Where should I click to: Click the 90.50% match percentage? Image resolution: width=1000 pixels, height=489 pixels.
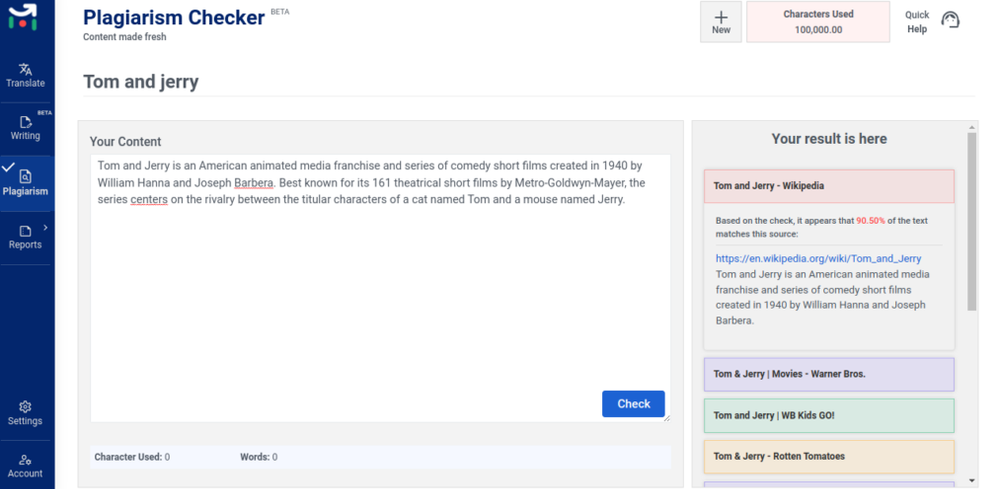(871, 221)
